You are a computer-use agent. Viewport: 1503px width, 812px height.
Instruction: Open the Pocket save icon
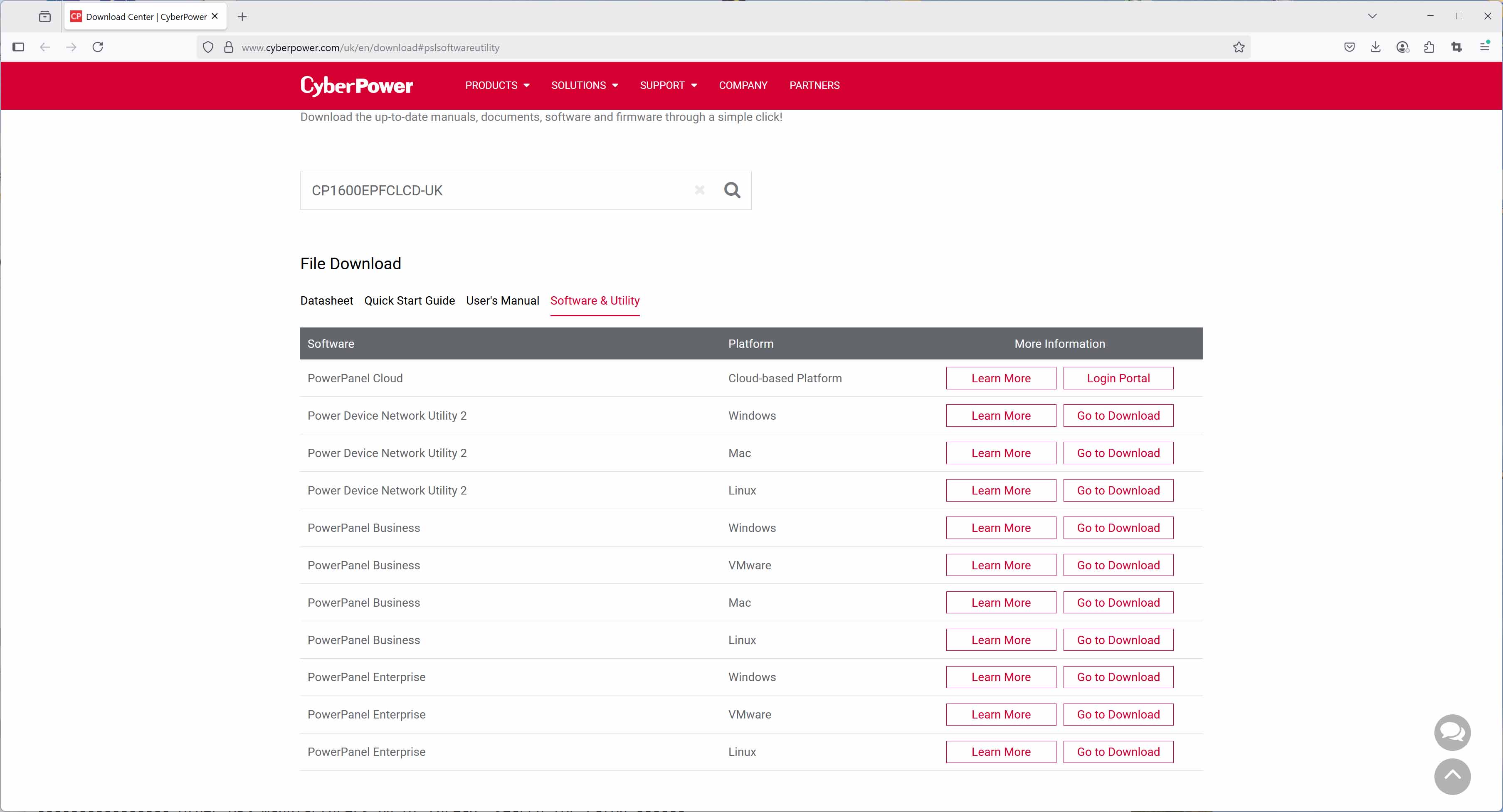click(1349, 47)
